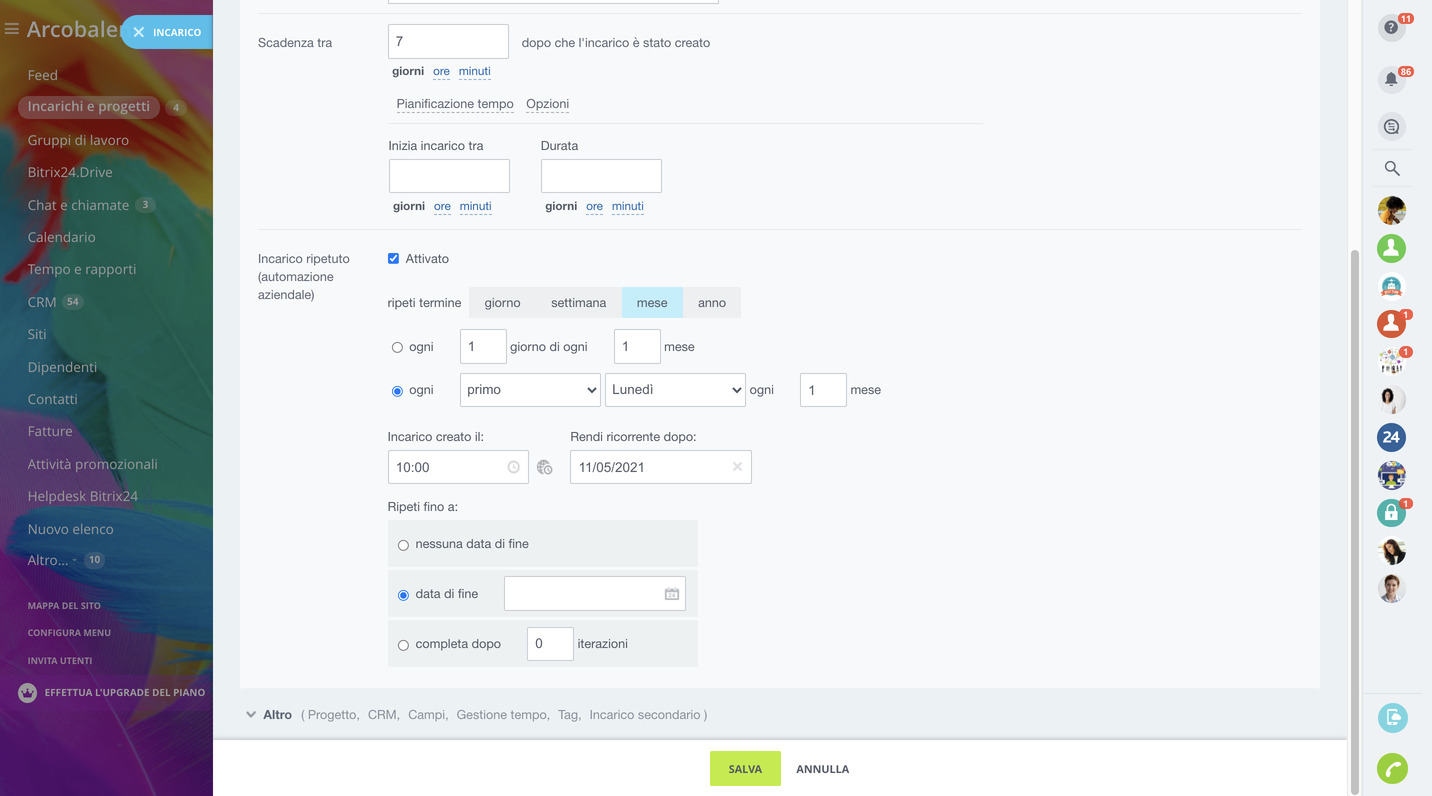This screenshot has width=1432, height=796.
Task: Open Bitrix24.Drive from sidebar
Action: [x=70, y=172]
